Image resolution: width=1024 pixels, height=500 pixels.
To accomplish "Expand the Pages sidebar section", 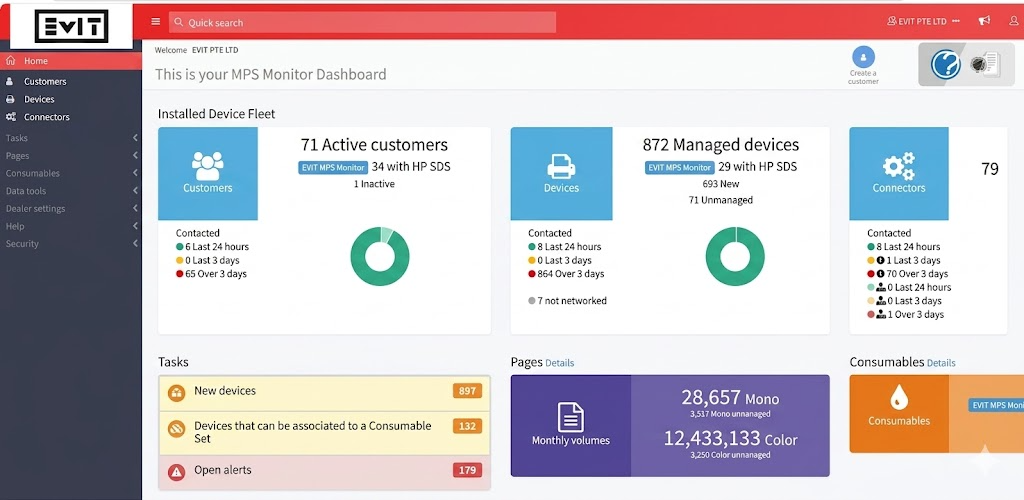I will pos(71,155).
